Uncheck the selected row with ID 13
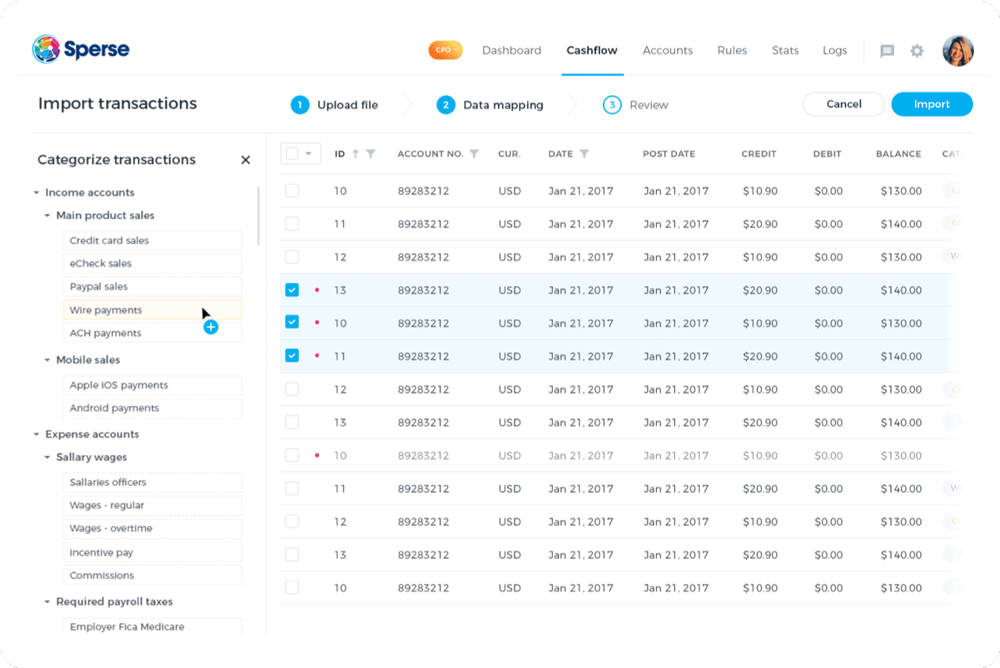The height and width of the screenshot is (668, 1000). tap(292, 290)
